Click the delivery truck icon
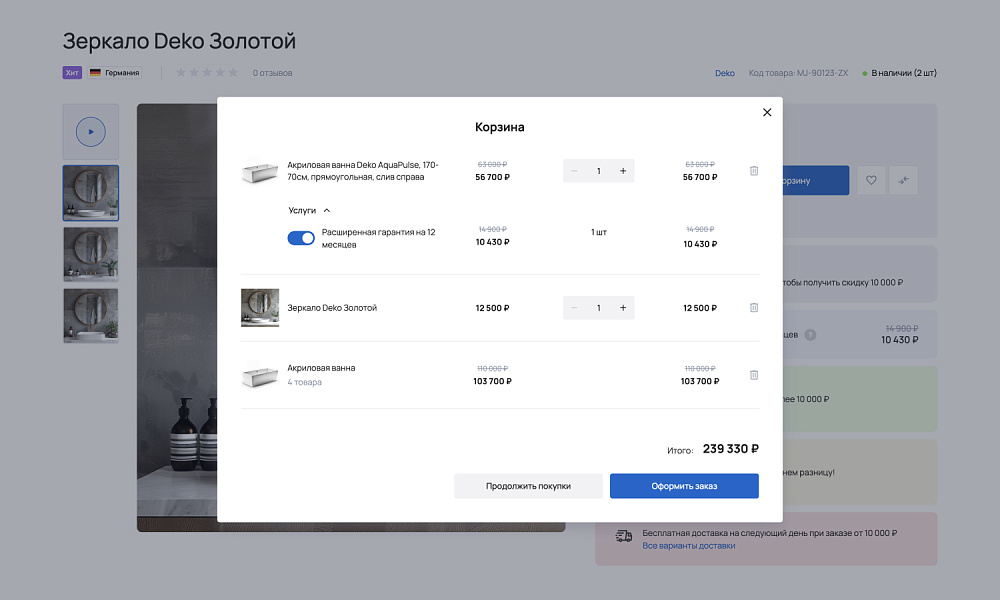The image size is (1000, 600). (x=623, y=537)
